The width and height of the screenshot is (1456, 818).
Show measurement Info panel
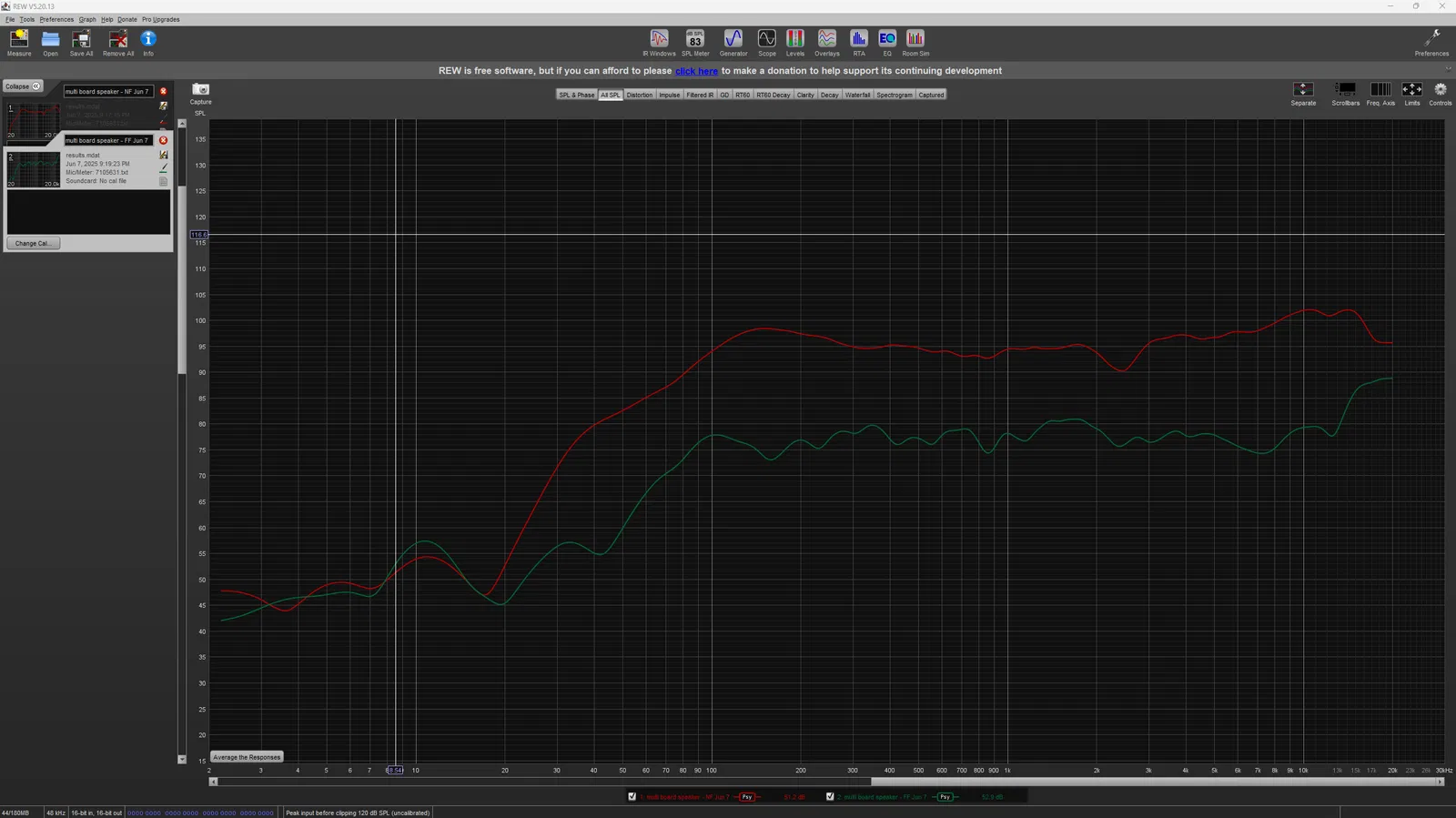148,43
